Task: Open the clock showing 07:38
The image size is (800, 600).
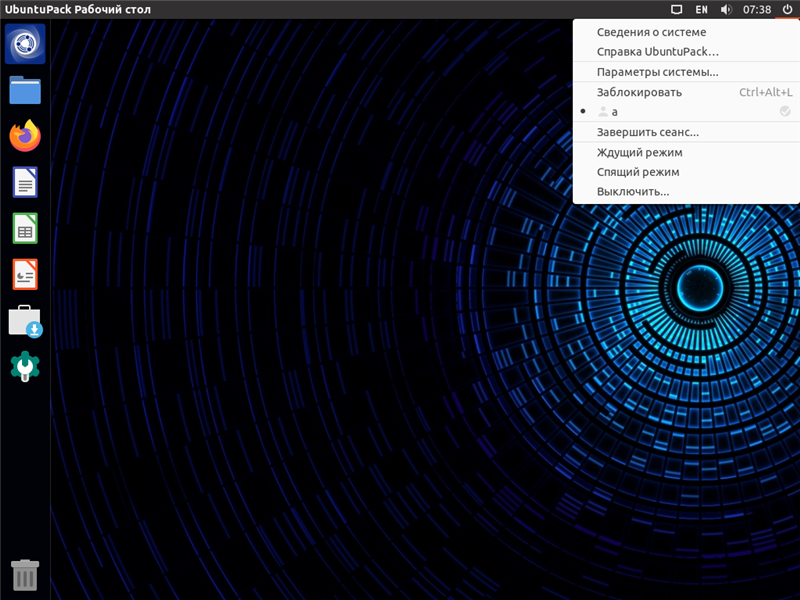Action: pos(757,9)
